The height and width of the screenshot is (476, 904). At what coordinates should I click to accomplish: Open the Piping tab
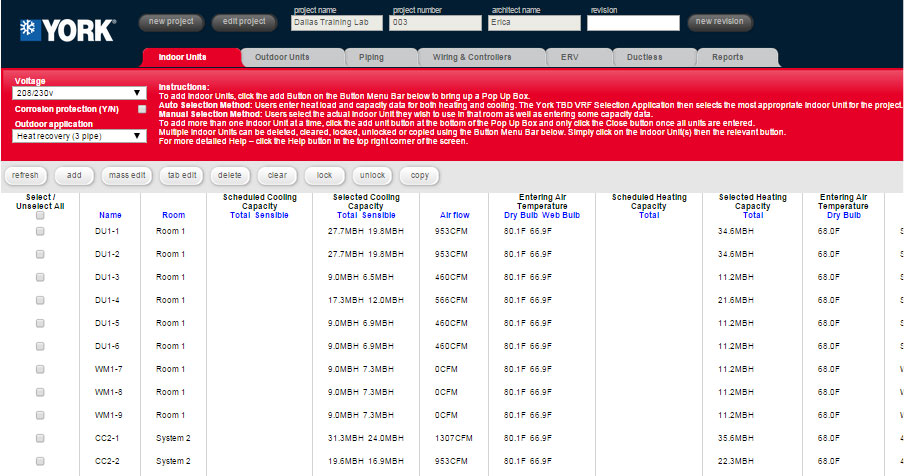[x=371, y=57]
